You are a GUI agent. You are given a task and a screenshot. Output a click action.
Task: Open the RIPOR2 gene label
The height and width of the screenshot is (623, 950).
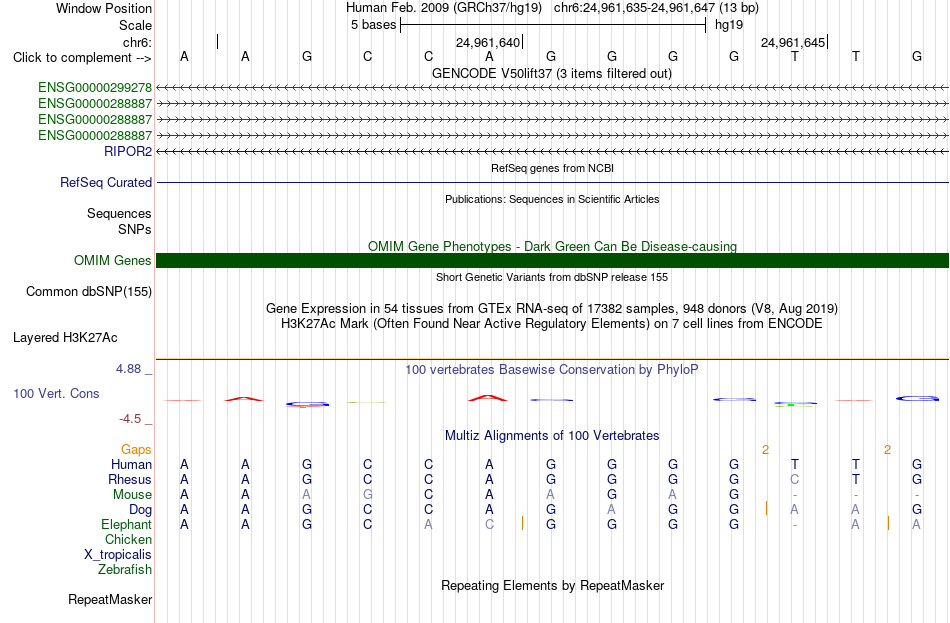pyautogui.click(x=128, y=152)
